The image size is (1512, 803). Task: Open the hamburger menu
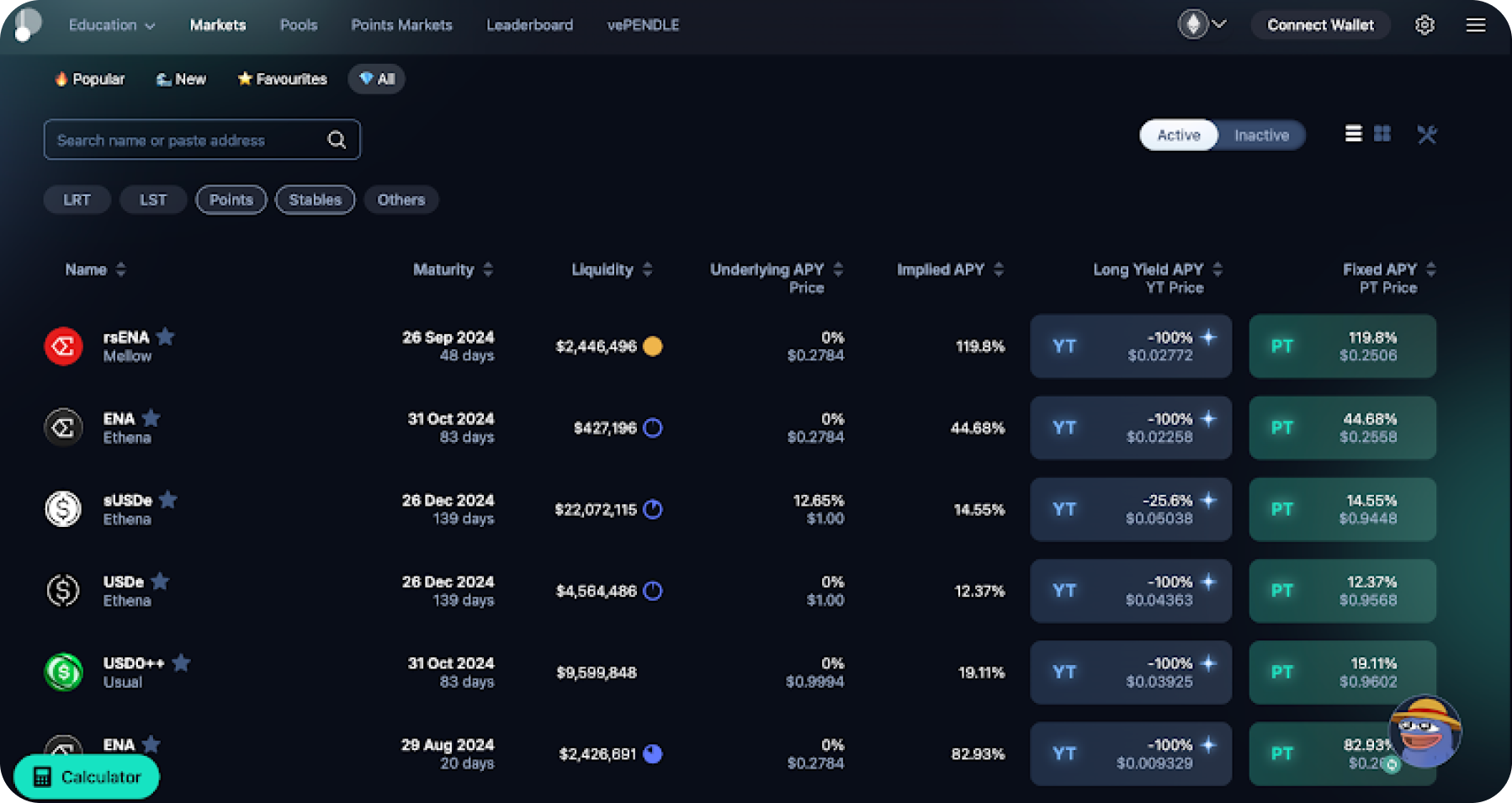[x=1476, y=24]
